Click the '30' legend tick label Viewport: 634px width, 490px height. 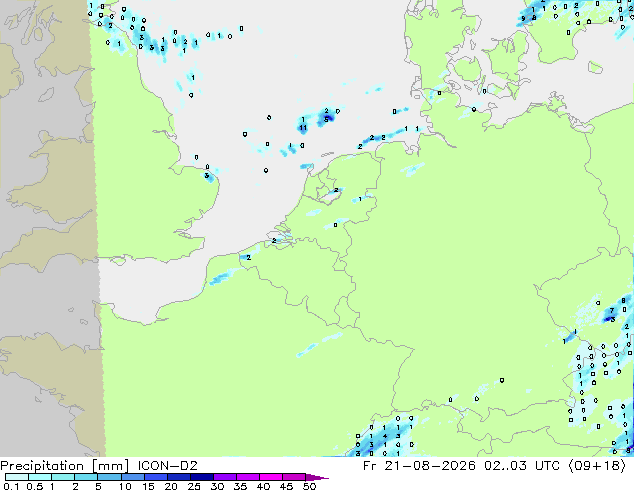217,486
